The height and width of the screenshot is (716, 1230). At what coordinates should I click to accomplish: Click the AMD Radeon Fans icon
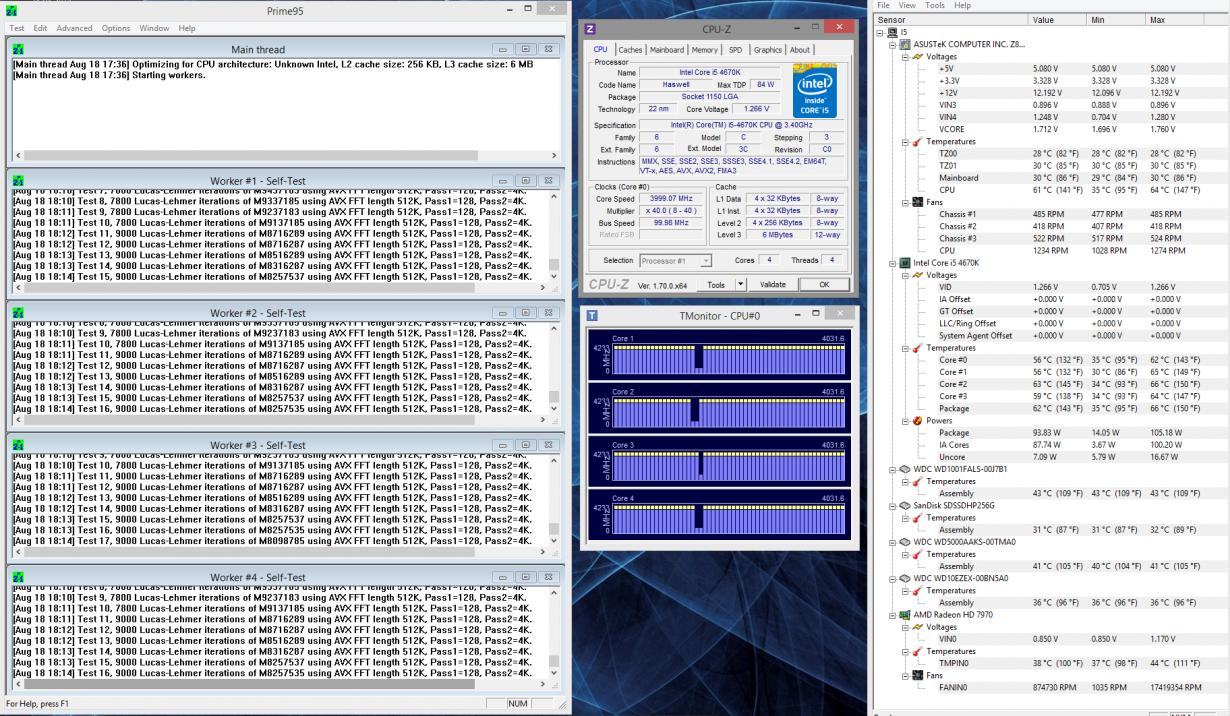(x=917, y=675)
